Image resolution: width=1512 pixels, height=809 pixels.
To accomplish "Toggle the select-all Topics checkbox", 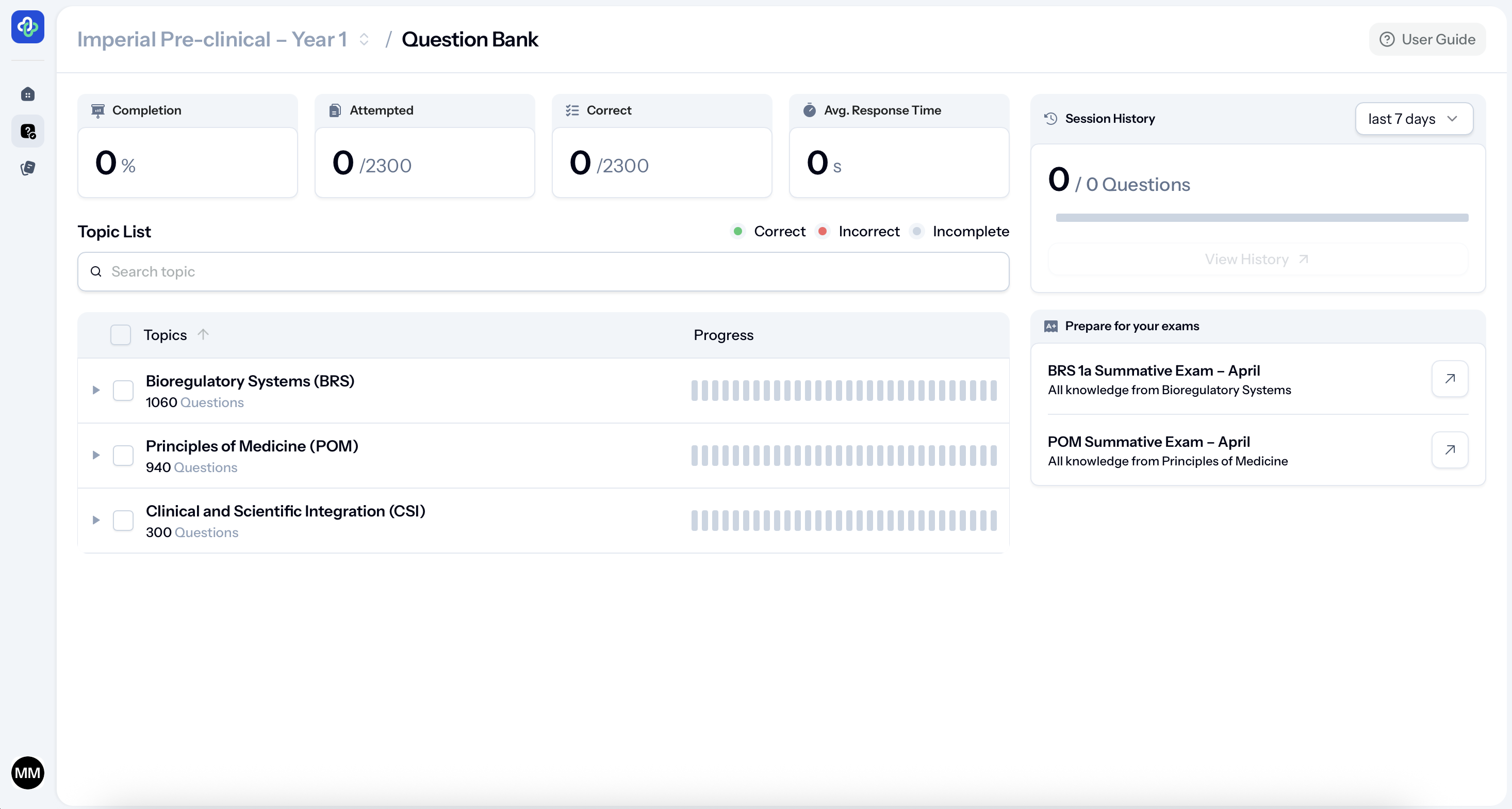I will point(121,335).
